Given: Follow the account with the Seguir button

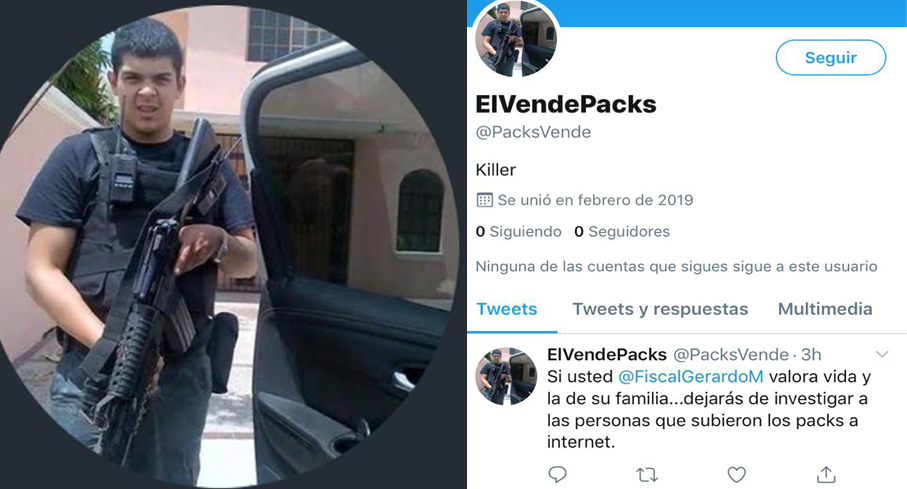Looking at the screenshot, I should (x=831, y=57).
